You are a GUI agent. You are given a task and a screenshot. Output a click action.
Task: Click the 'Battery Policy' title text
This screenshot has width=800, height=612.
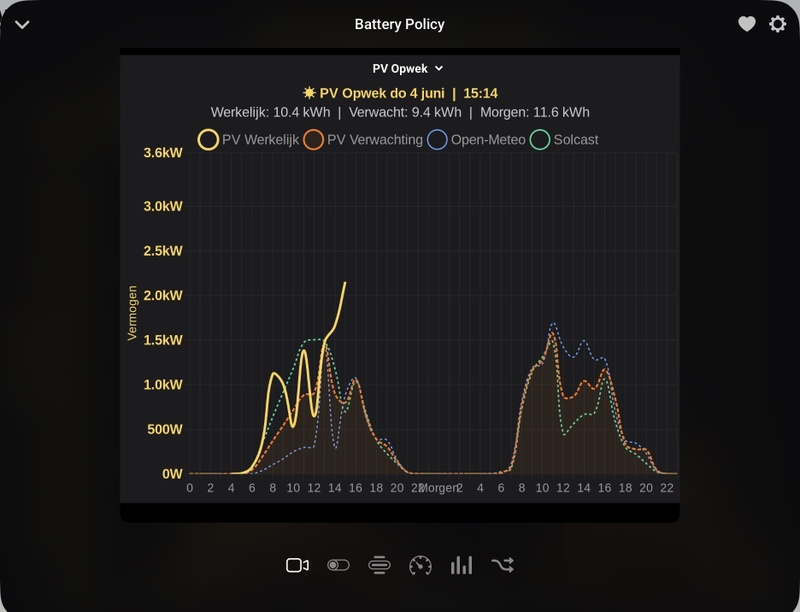point(399,24)
